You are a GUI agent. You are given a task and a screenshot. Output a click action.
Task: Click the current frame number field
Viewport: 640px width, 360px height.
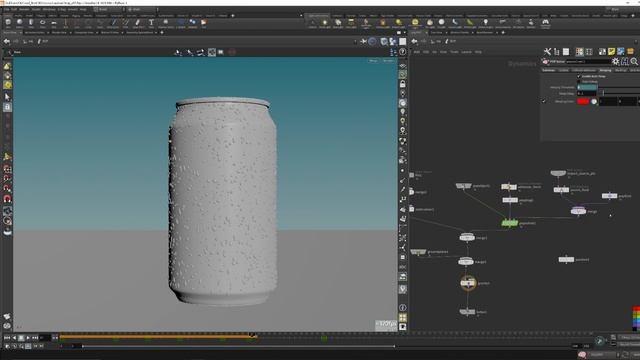pyautogui.click(x=45, y=338)
